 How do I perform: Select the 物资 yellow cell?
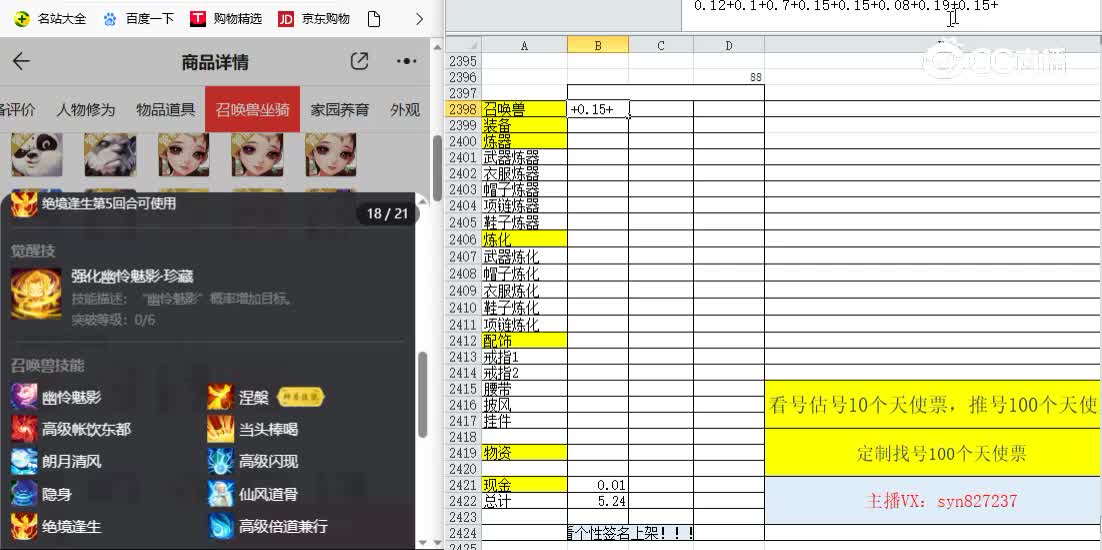524,453
